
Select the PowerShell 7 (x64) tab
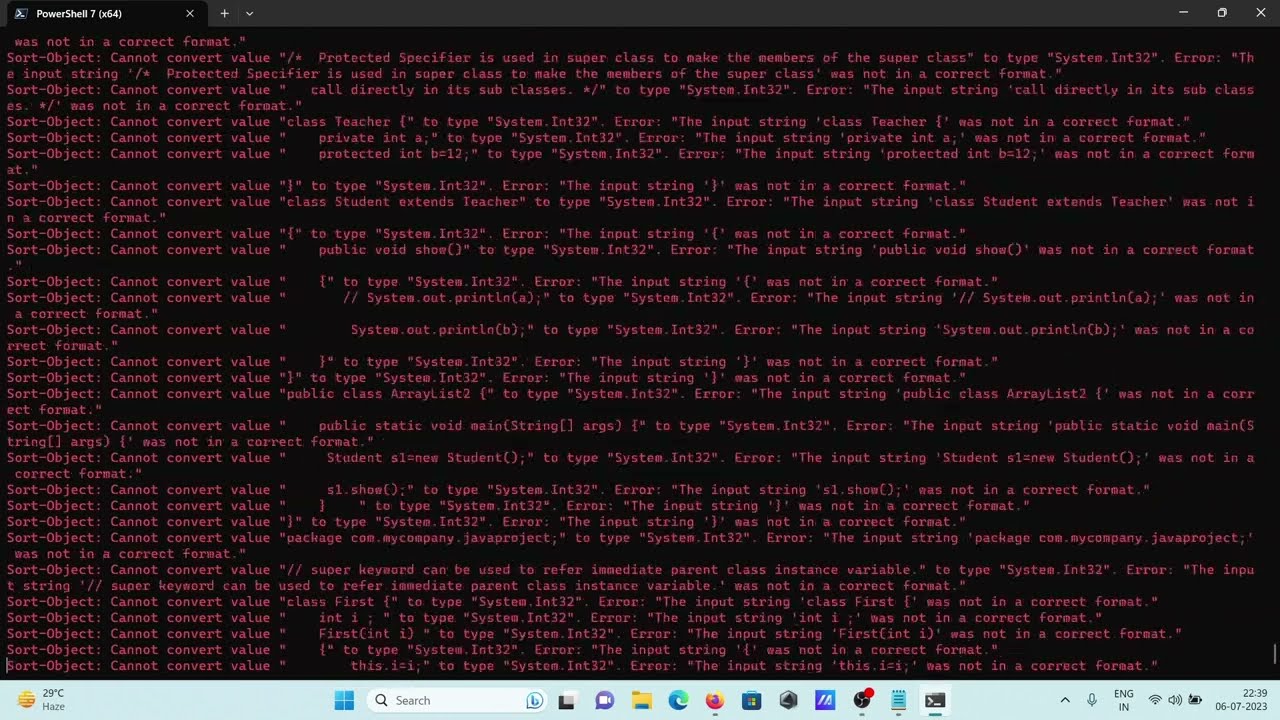105,14
